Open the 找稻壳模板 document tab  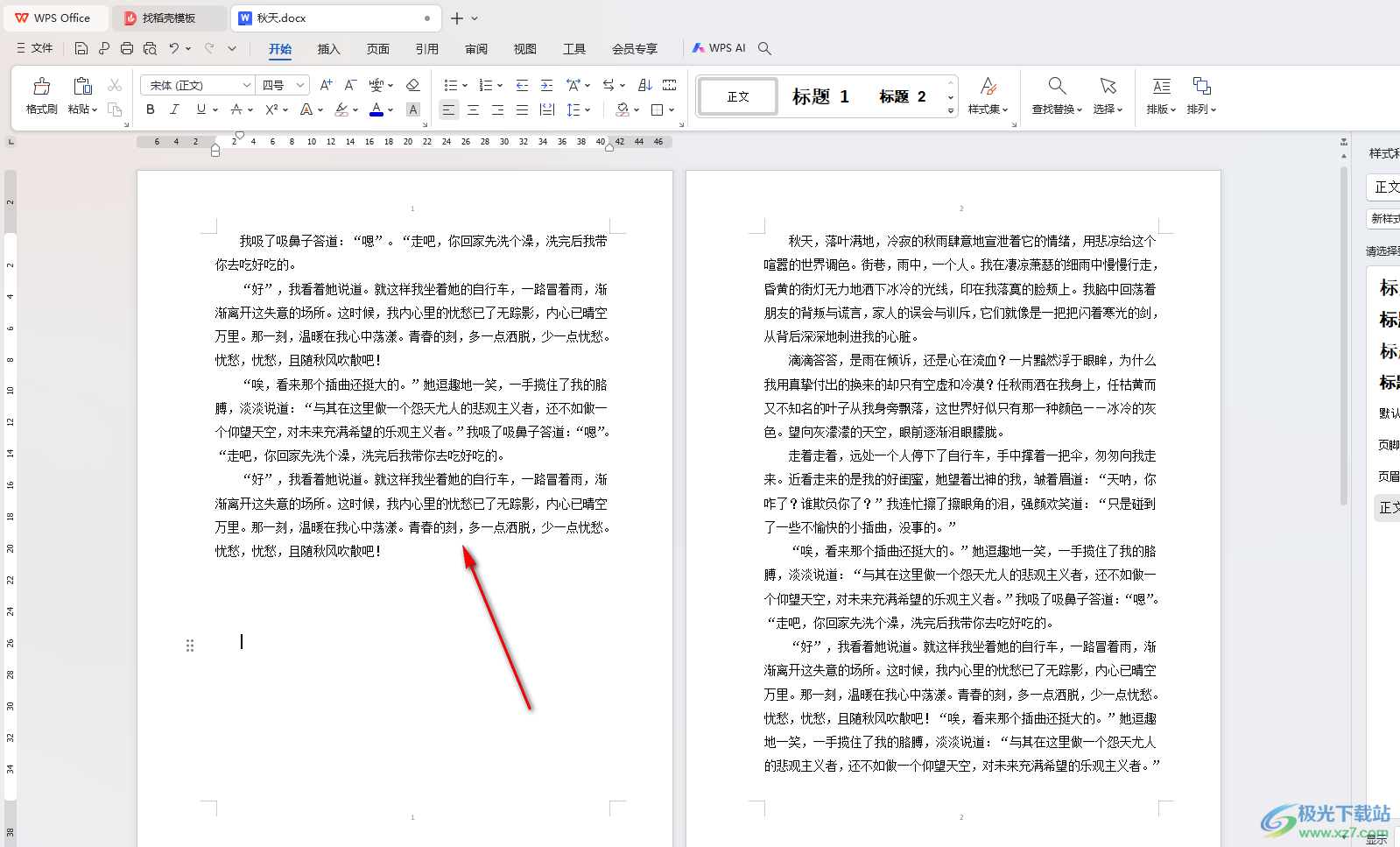pyautogui.click(x=168, y=18)
